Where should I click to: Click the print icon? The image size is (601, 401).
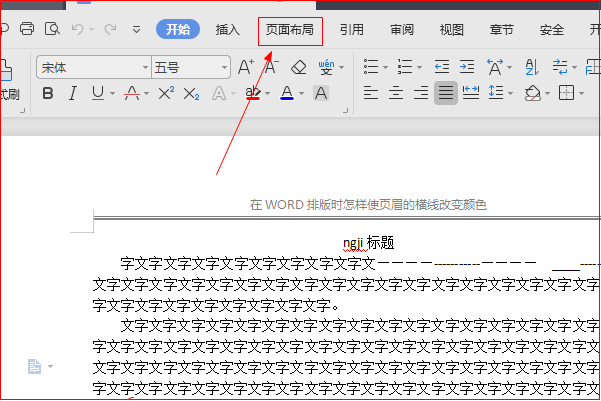click(x=27, y=29)
